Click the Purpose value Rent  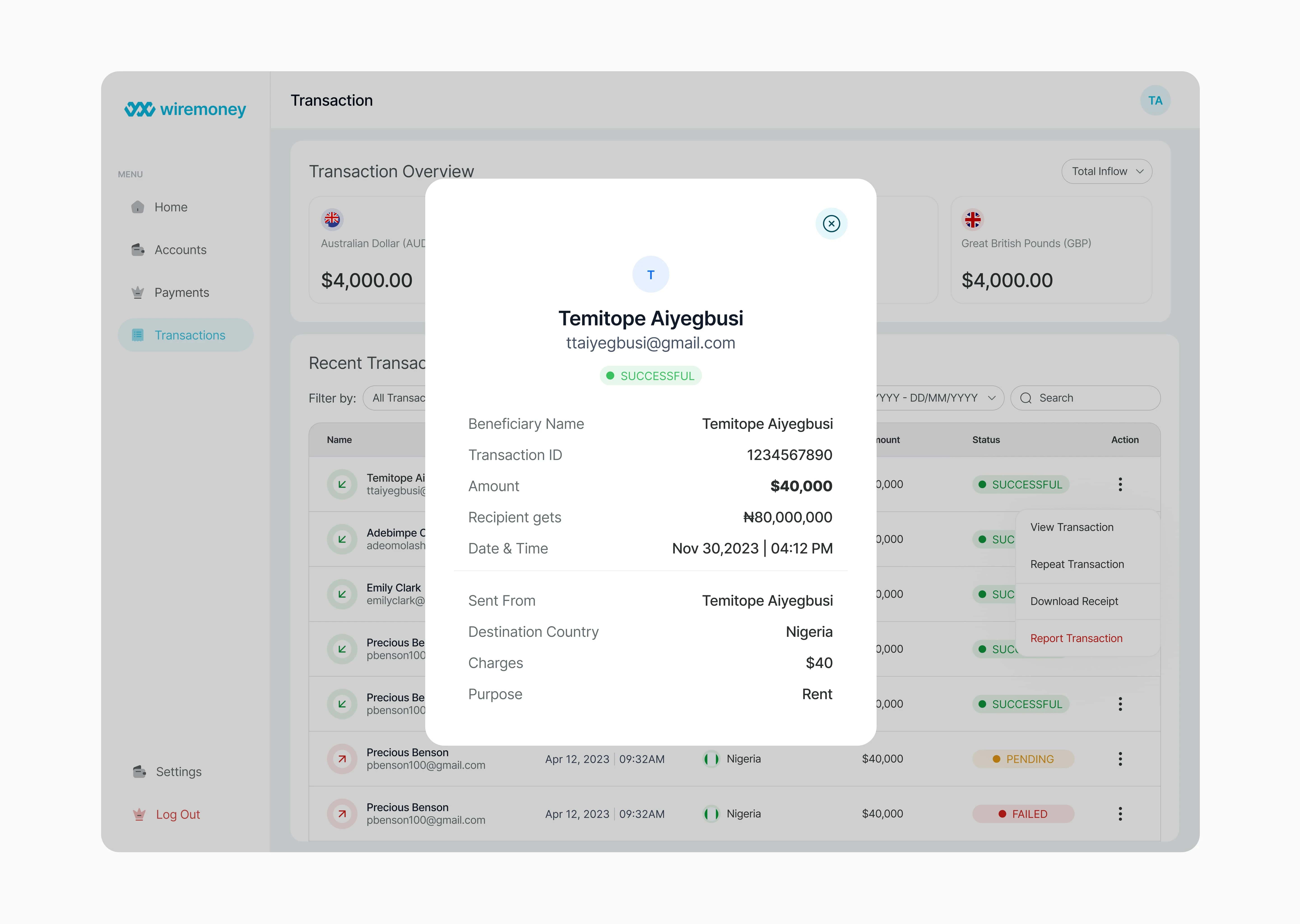(817, 694)
